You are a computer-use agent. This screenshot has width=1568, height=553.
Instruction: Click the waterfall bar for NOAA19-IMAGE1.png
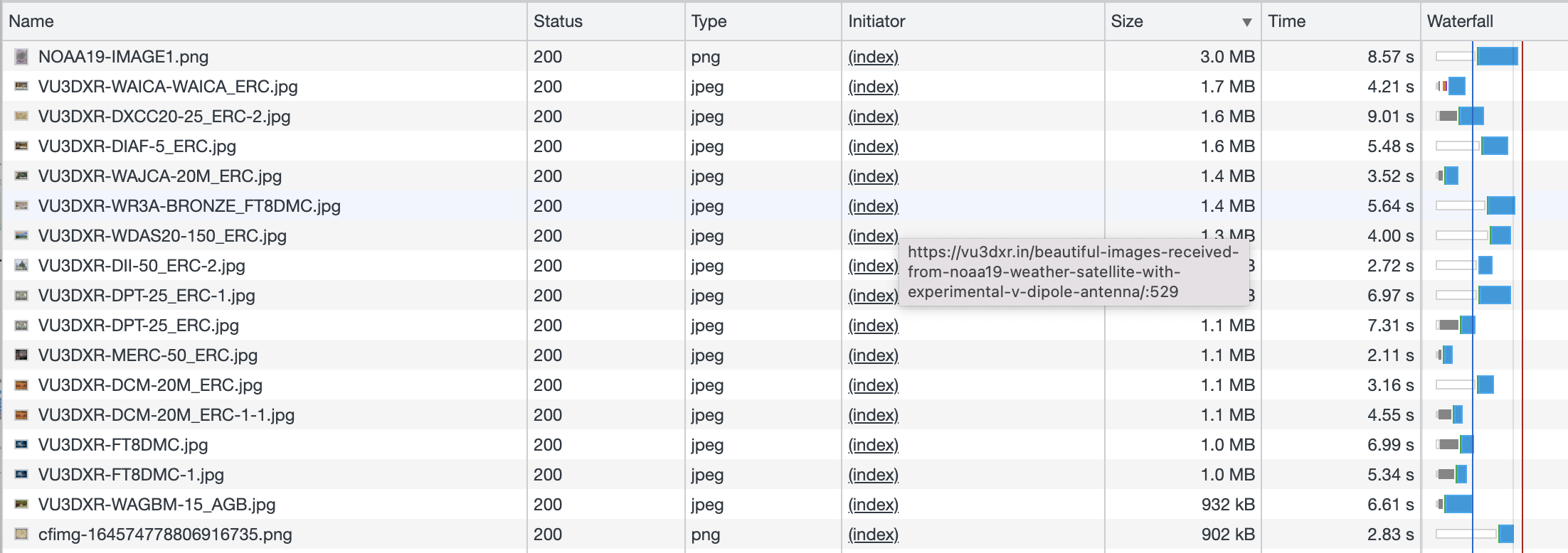click(1497, 57)
